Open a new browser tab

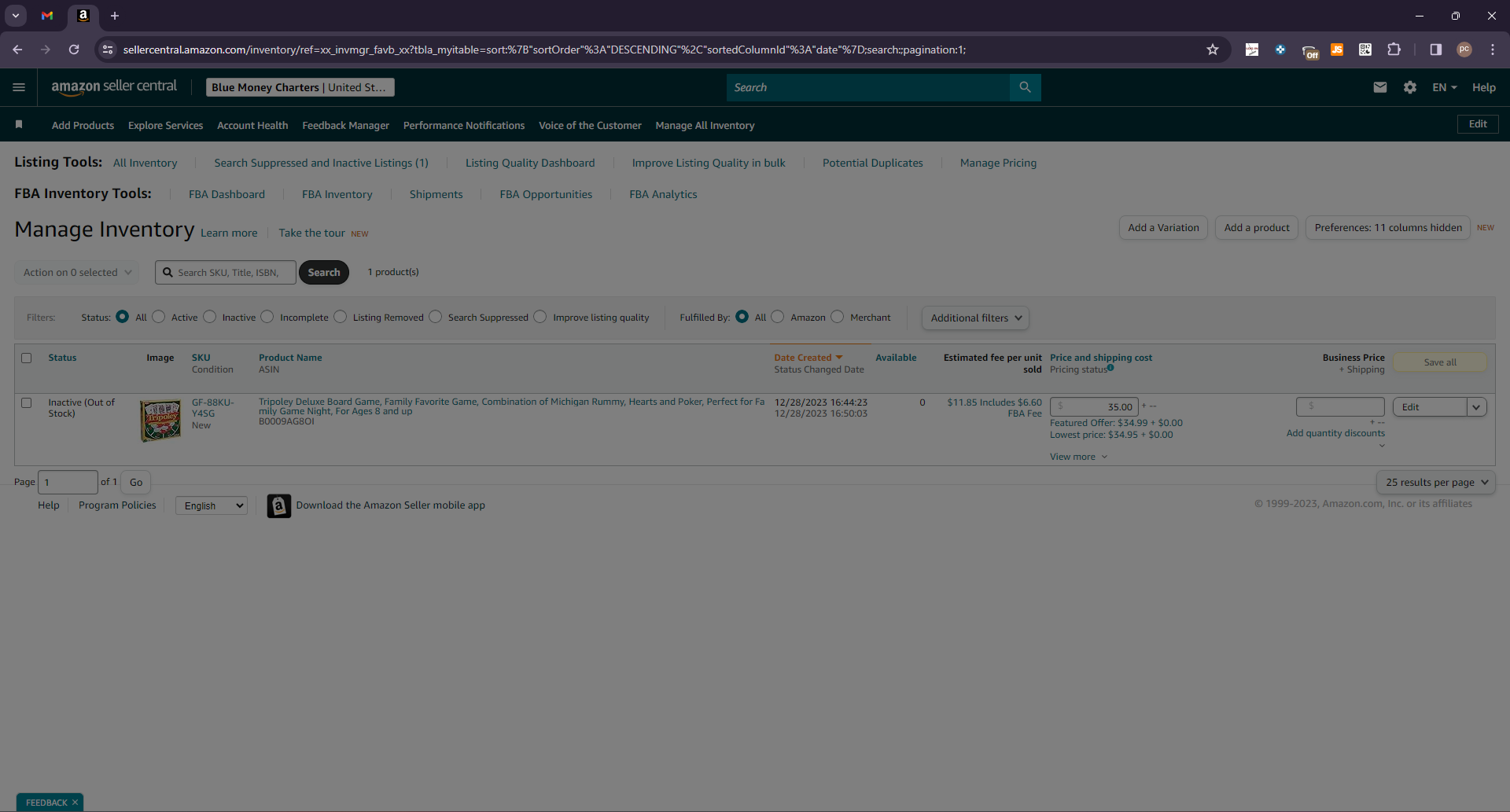(115, 16)
